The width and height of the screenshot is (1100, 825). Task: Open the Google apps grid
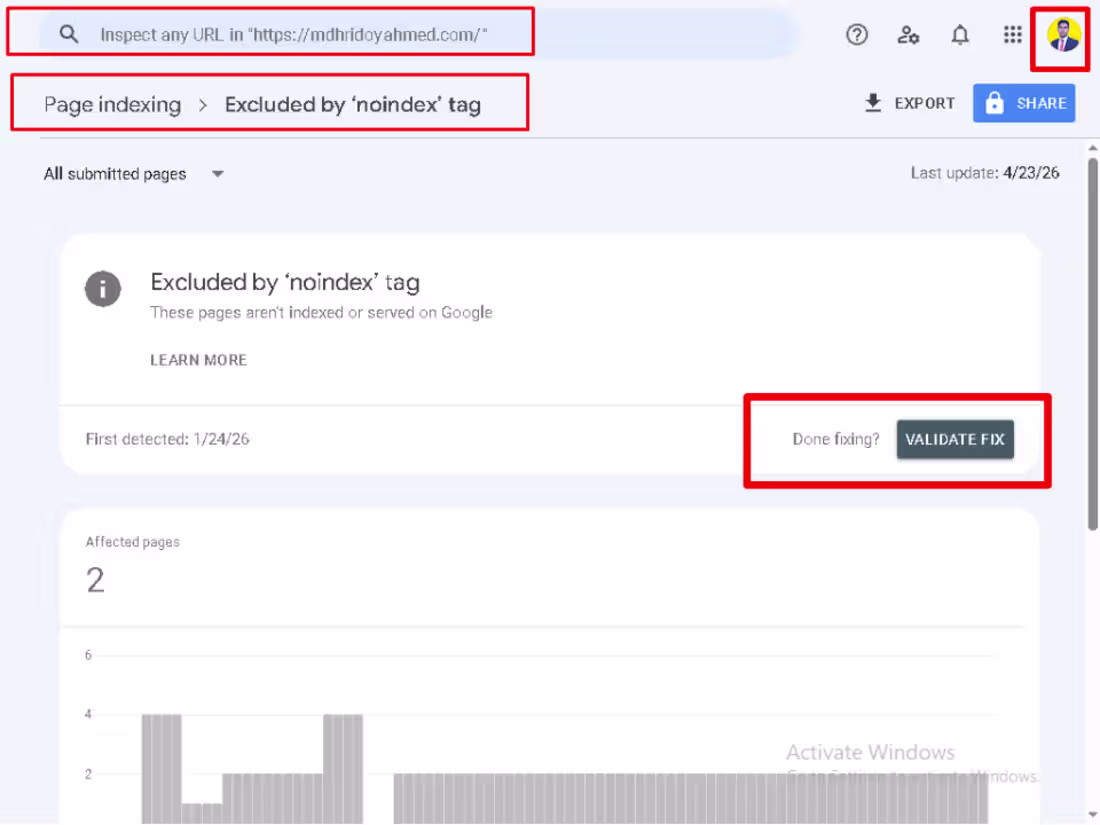point(1012,34)
